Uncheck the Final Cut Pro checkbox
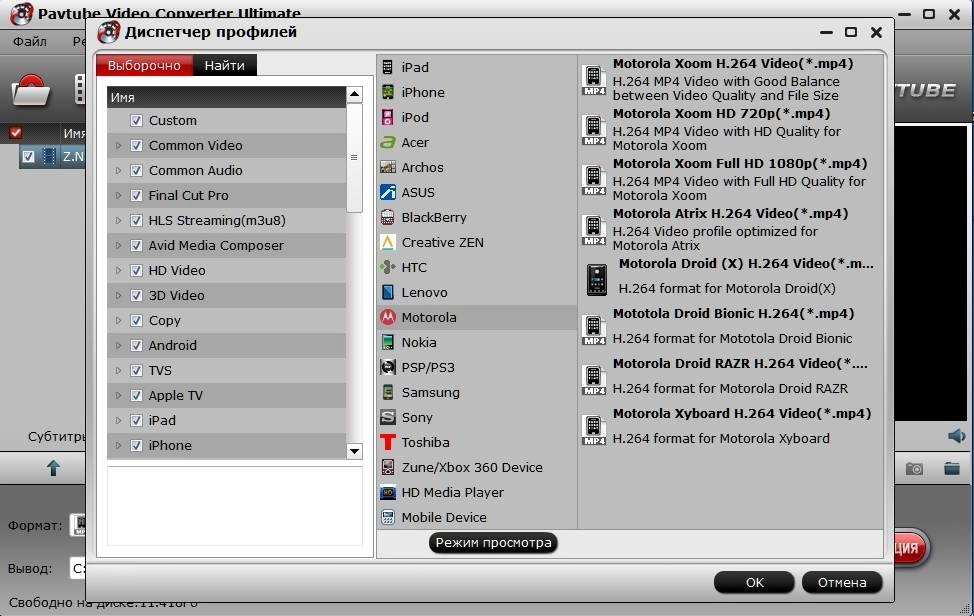 [x=136, y=196]
